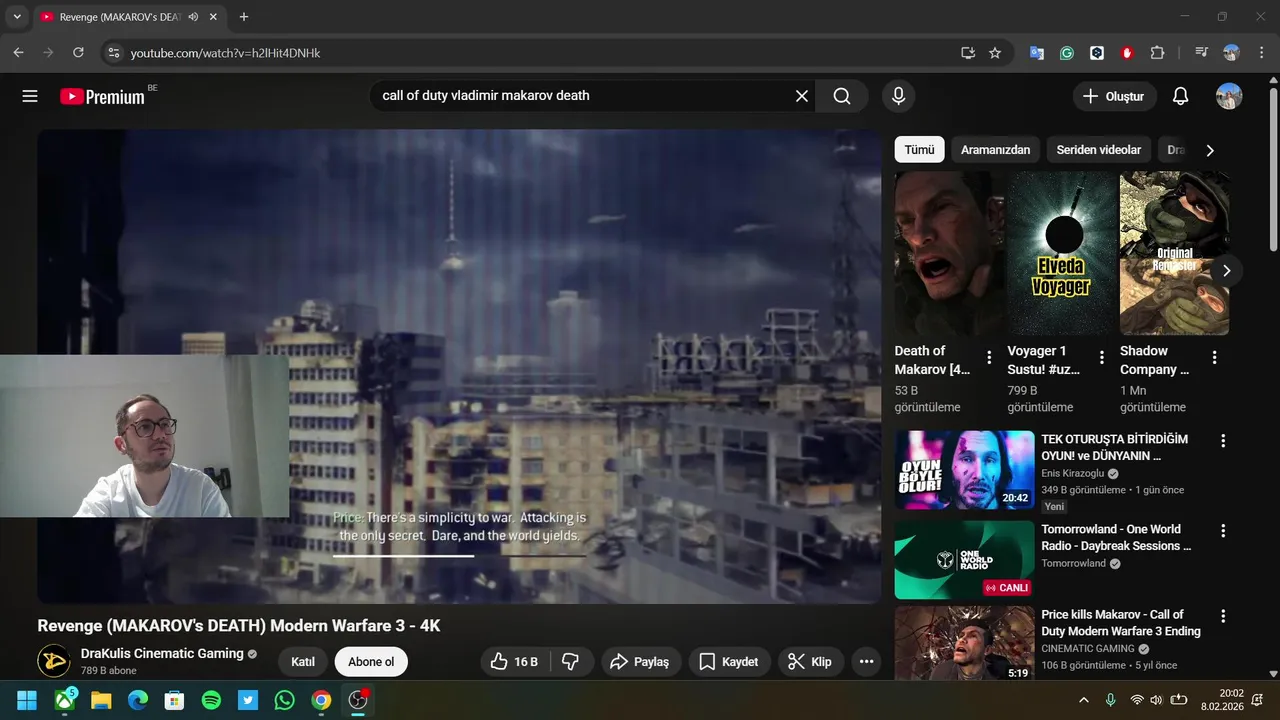
Task: Show more filter chips with right arrow
Action: click(x=1209, y=150)
